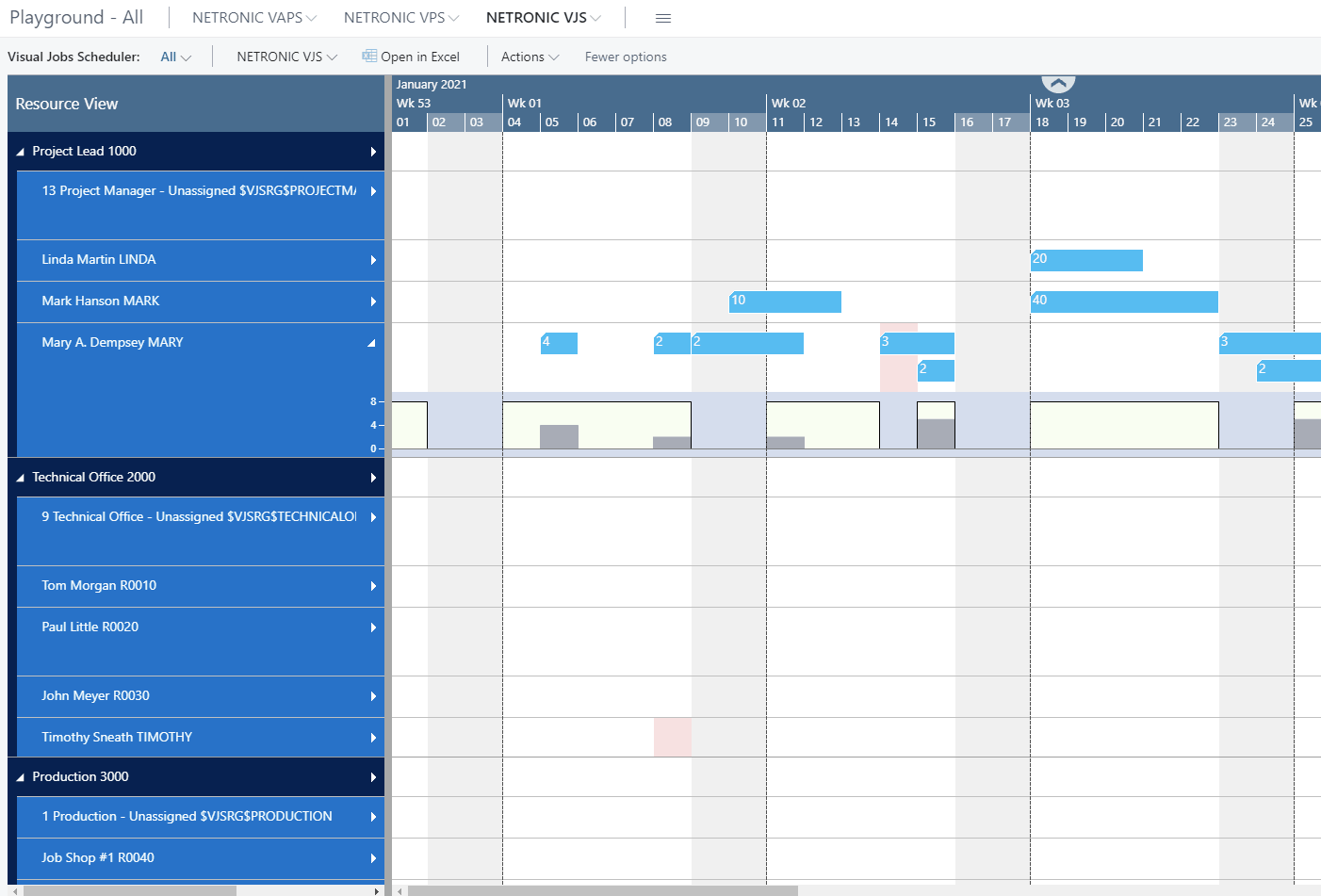This screenshot has height=896, width=1321.
Task: Click Fewer options
Action: (626, 57)
